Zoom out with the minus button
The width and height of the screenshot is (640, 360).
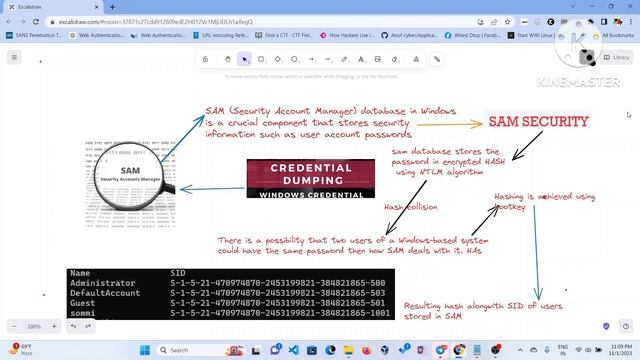click(x=14, y=326)
